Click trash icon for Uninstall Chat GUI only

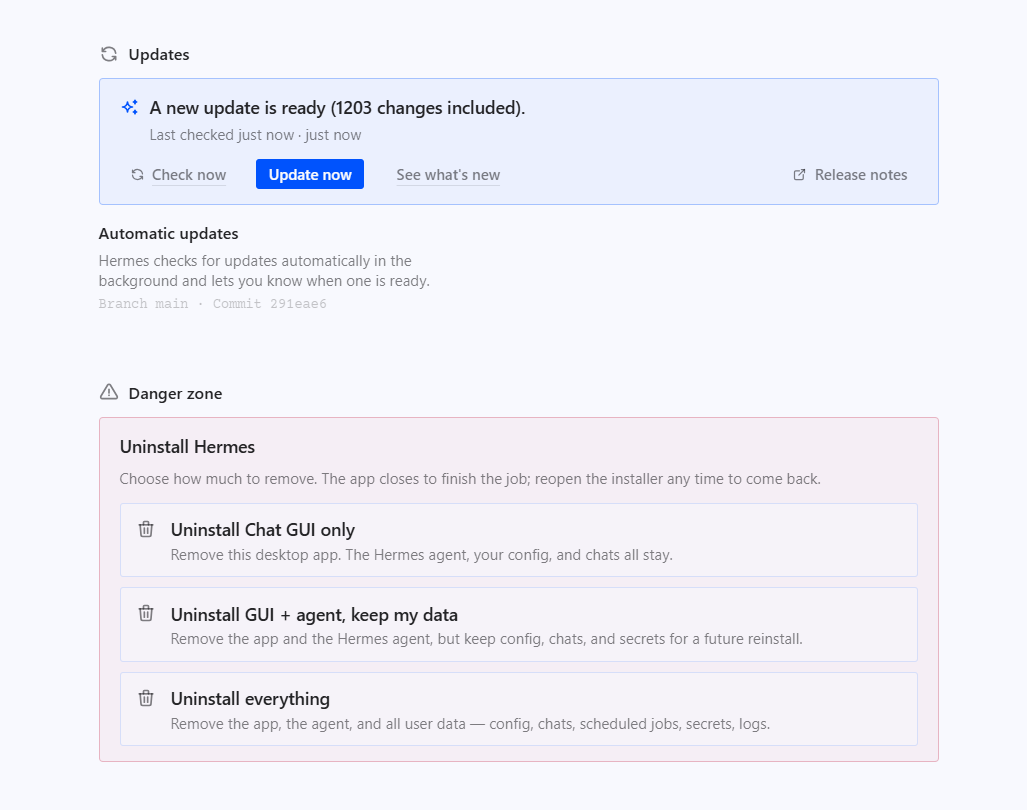[146, 529]
